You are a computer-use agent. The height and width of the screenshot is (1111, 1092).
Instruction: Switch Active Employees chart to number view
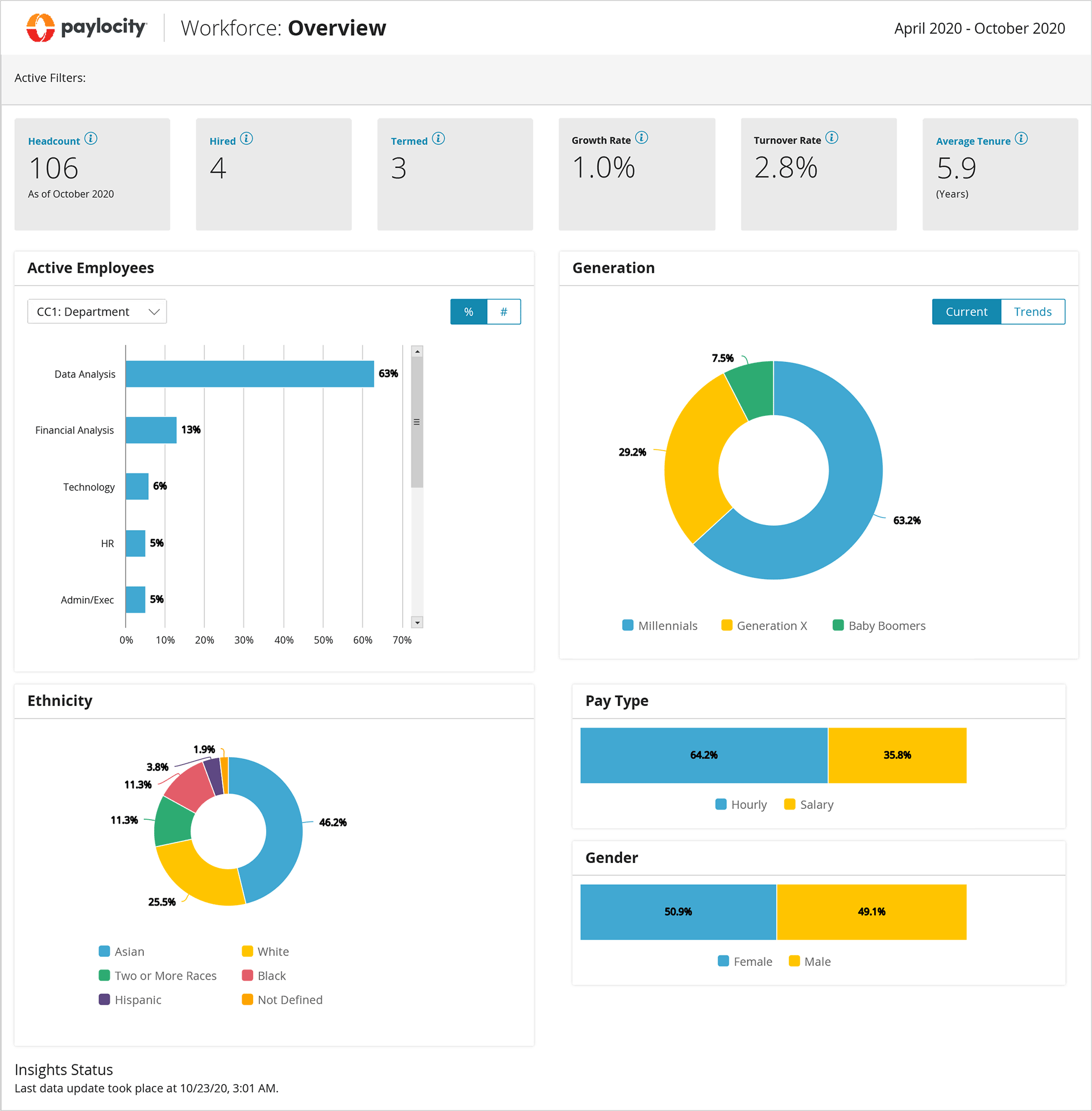(503, 311)
